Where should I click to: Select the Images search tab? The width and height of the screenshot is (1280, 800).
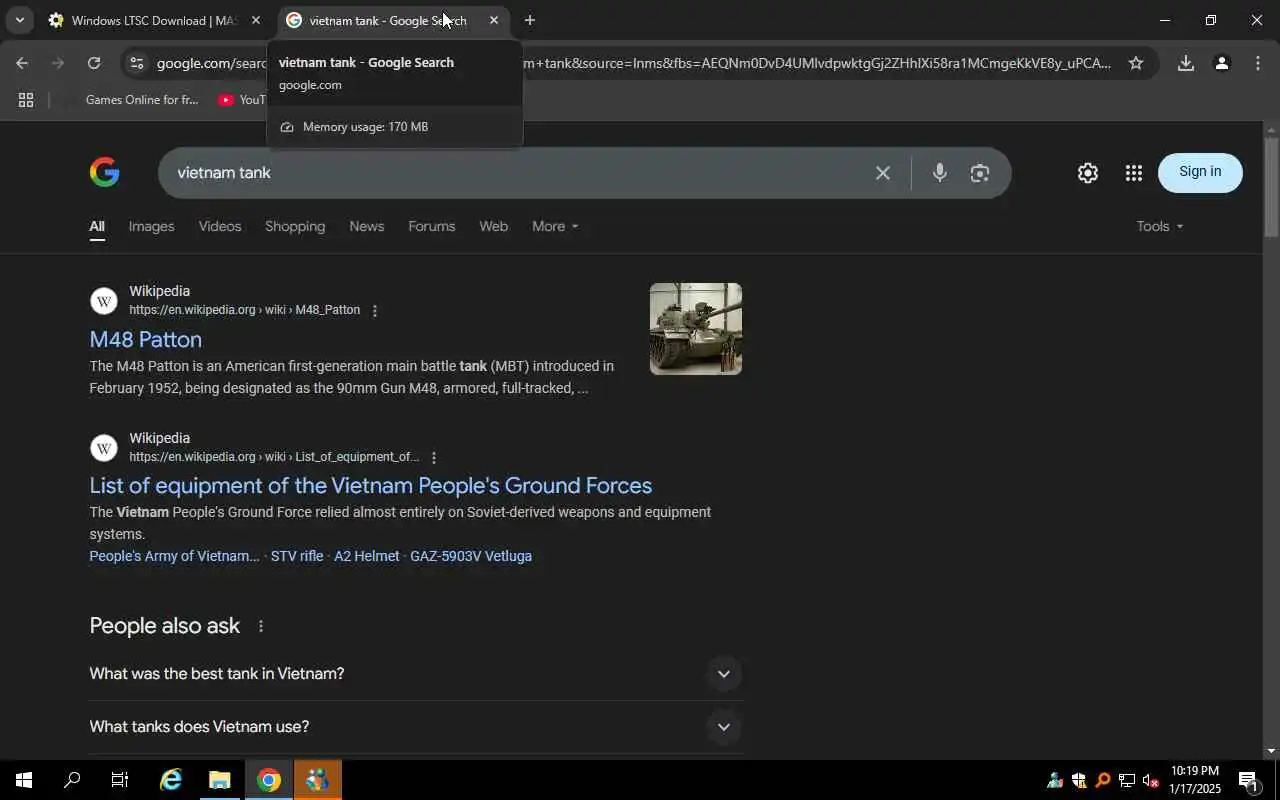(151, 226)
